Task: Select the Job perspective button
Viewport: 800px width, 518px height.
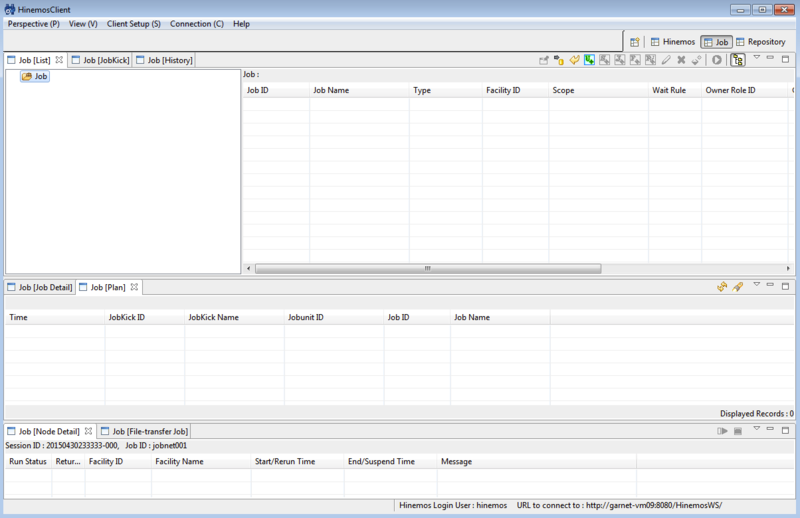Action: pyautogui.click(x=717, y=42)
